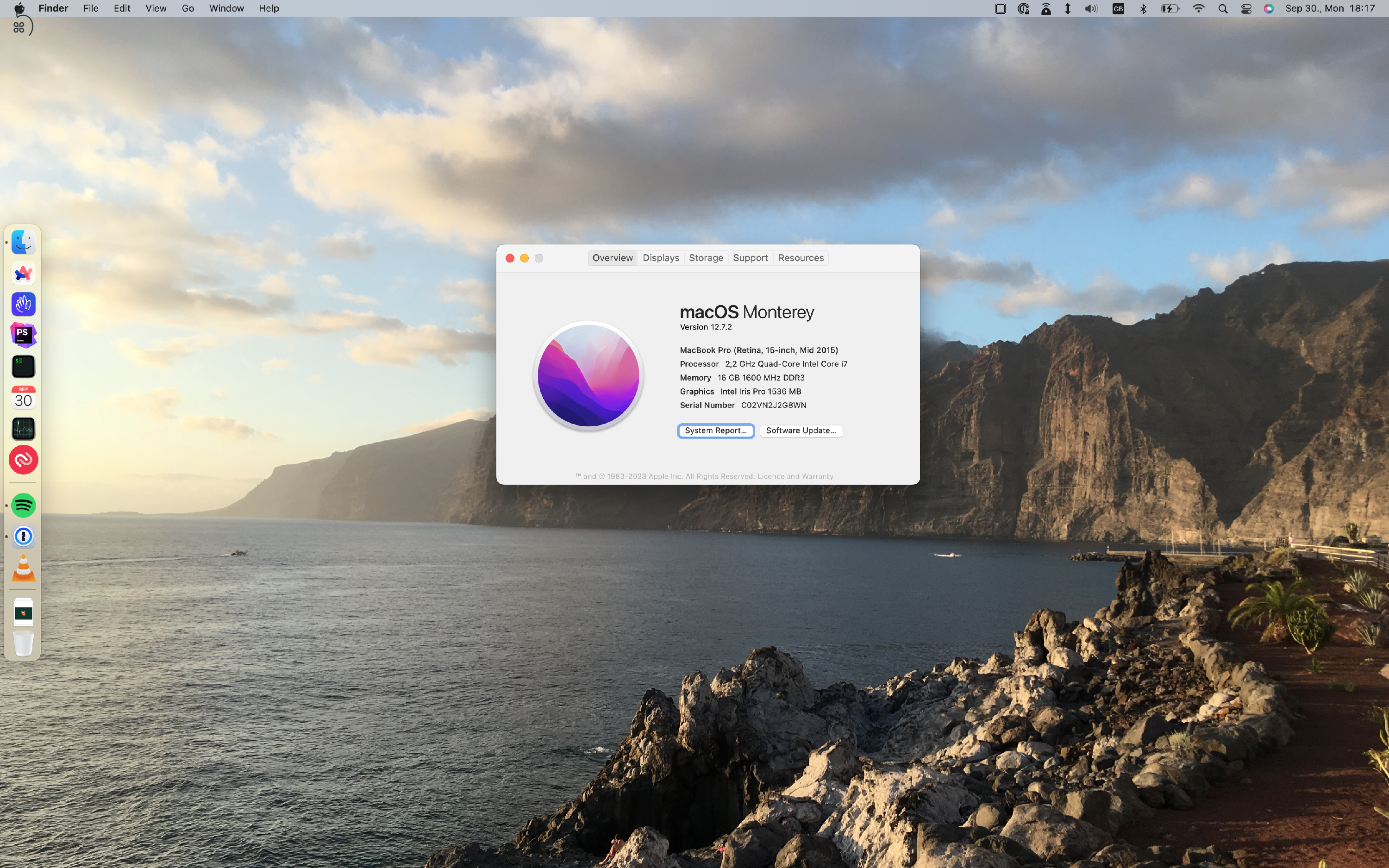This screenshot has width=1389, height=868.
Task: Open the Go menu
Action: pyautogui.click(x=188, y=9)
